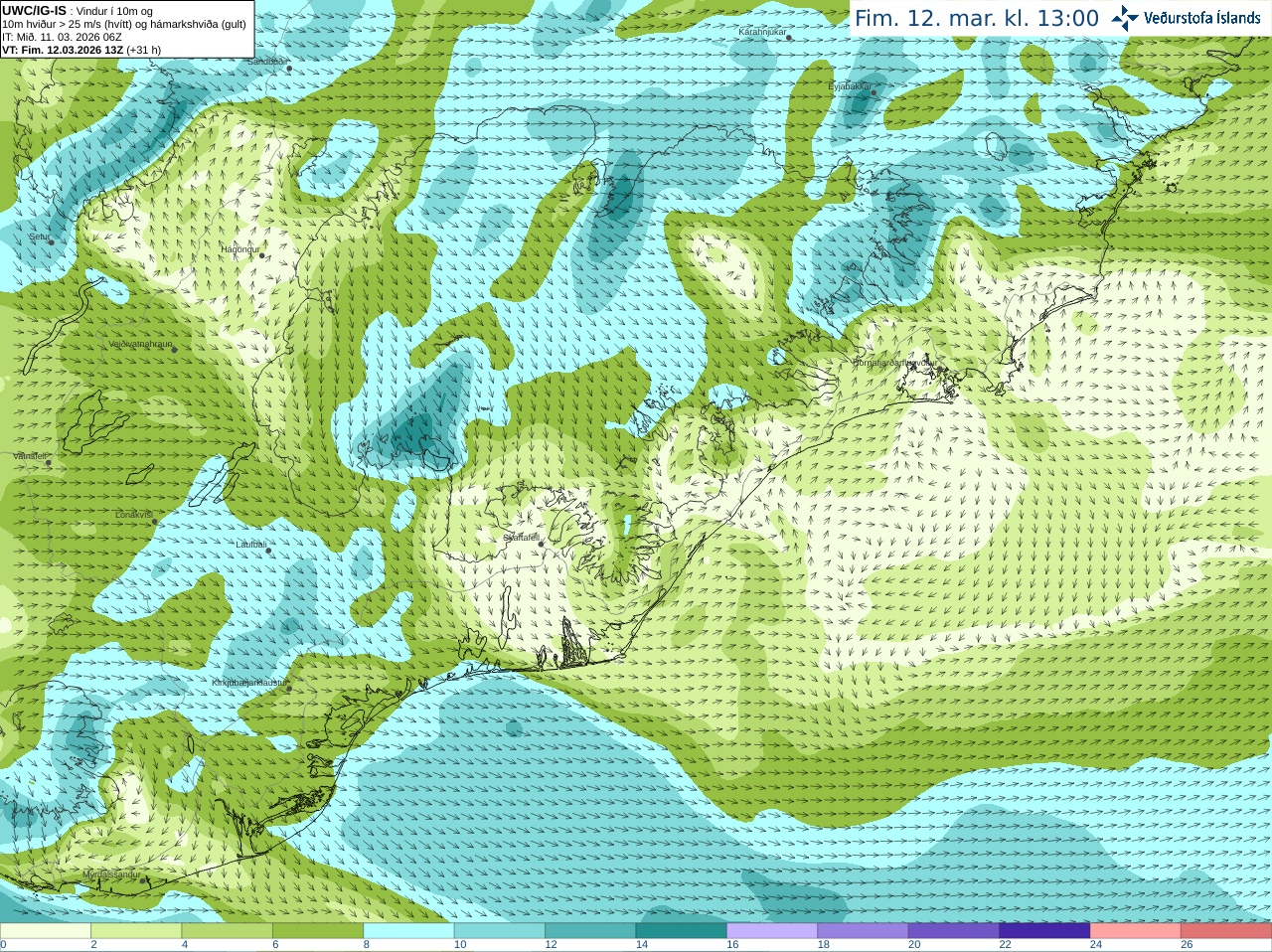Screen dimensions: 1272x952
Task: Pick the 0–2 m/s pale yellow legend swatch
Action: pos(46,931)
